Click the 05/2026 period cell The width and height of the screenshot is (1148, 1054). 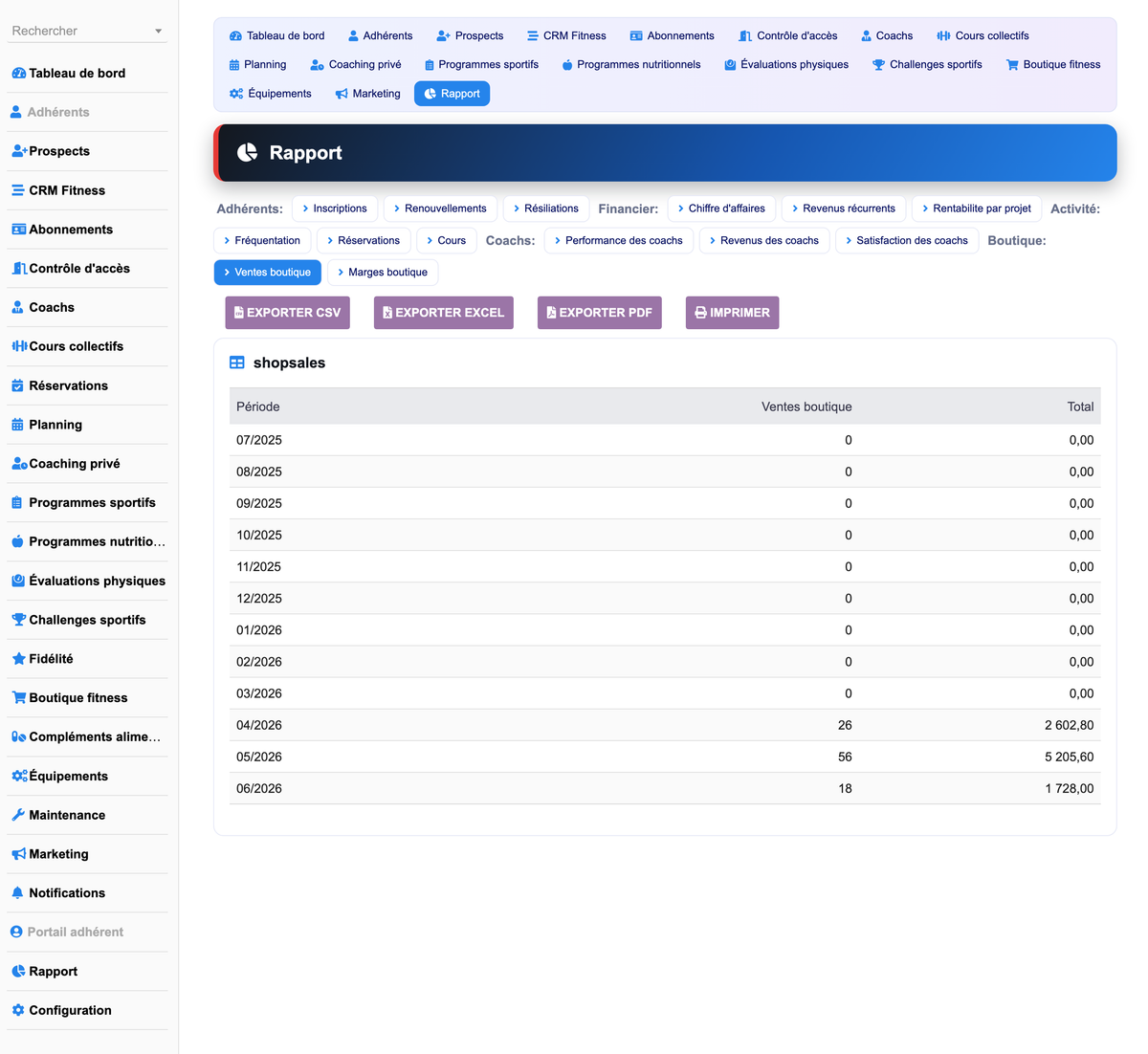click(259, 757)
